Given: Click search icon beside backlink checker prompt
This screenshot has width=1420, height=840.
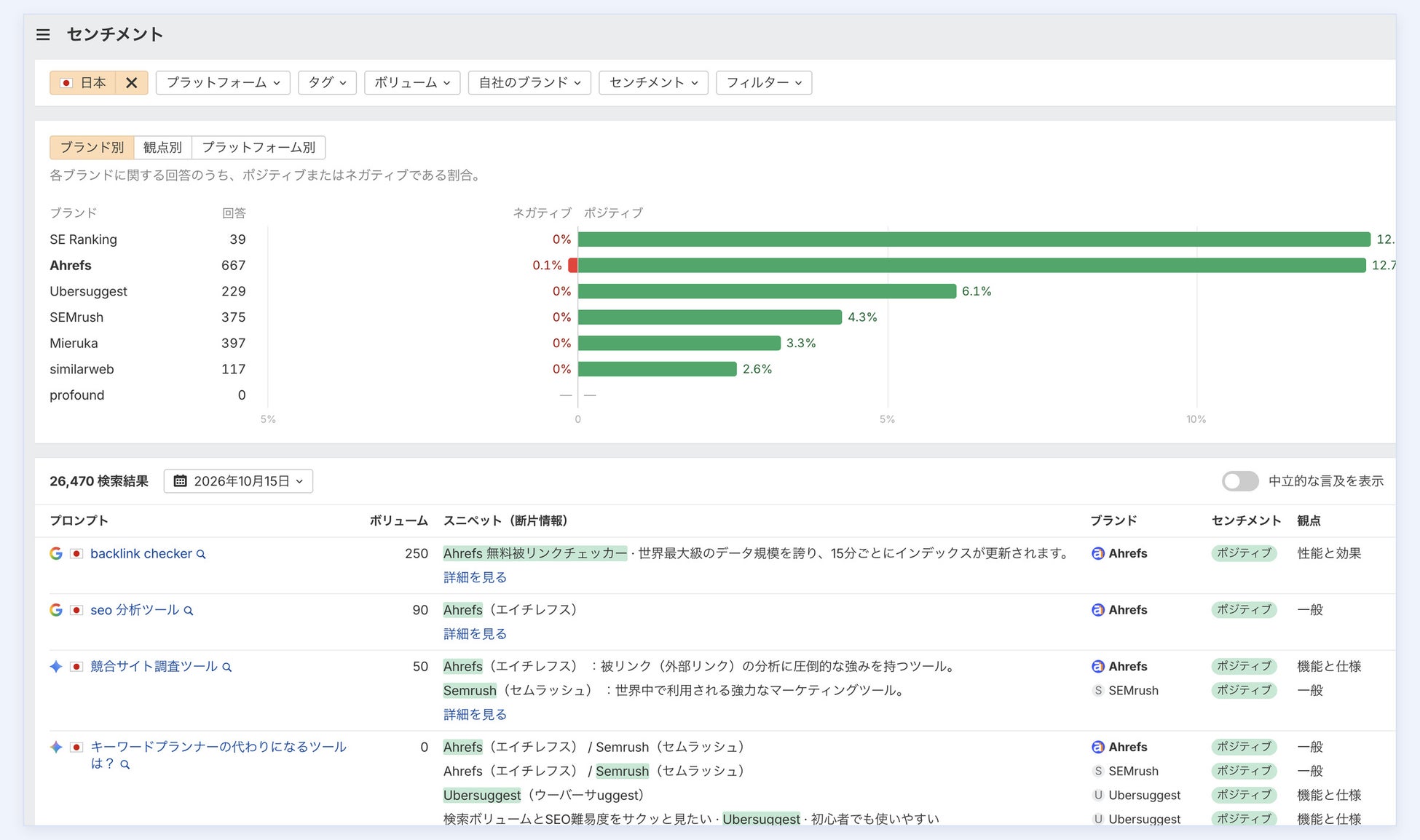Looking at the screenshot, I should 201,555.
